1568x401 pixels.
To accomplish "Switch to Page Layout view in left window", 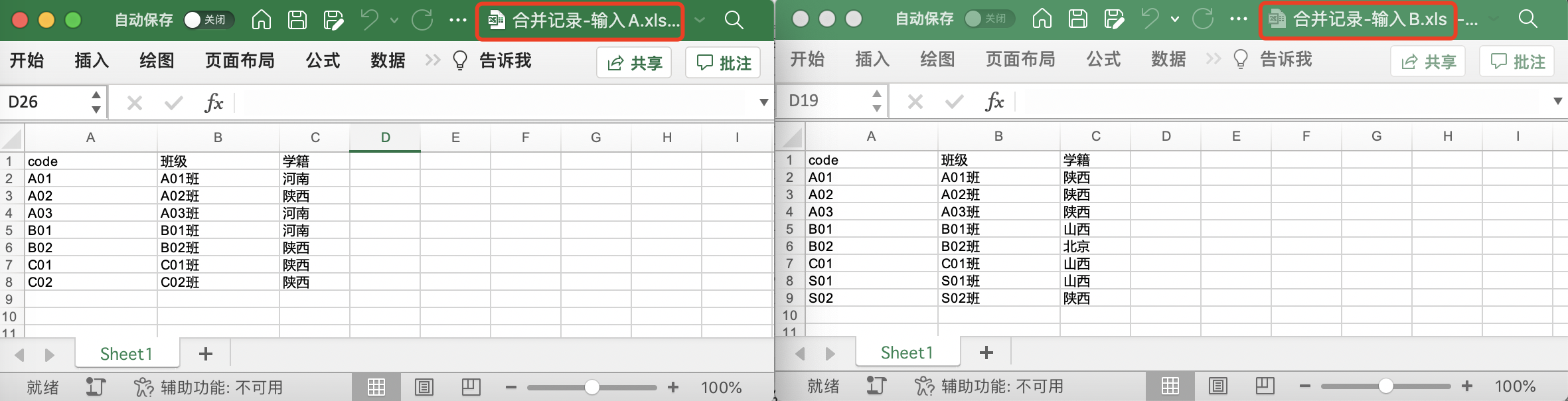I will [424, 387].
